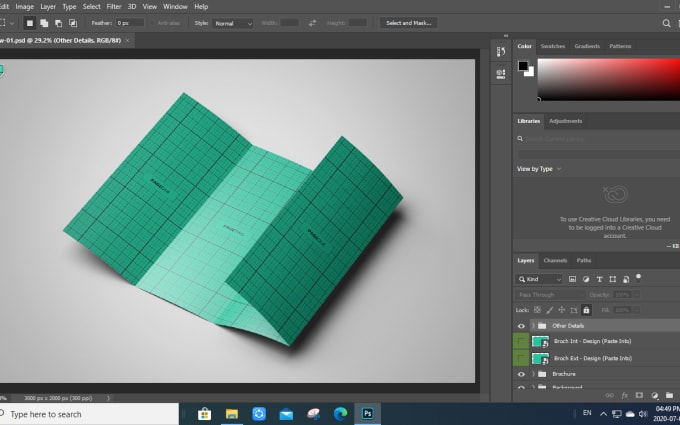Switch to the Channels tab

(x=555, y=261)
